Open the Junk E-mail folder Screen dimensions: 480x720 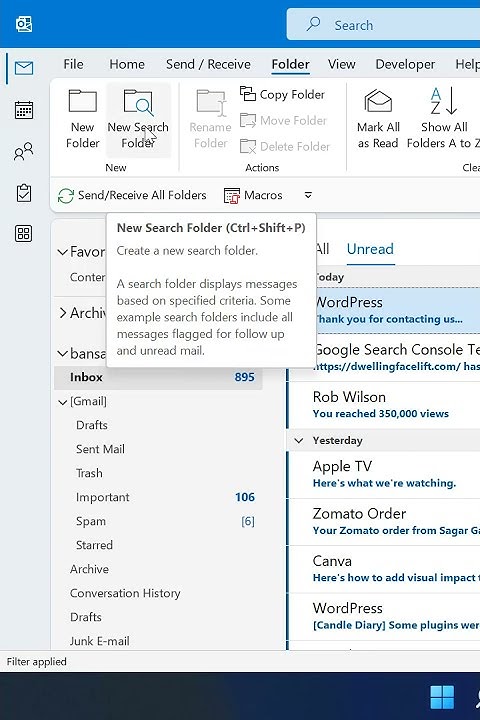tap(158, 641)
